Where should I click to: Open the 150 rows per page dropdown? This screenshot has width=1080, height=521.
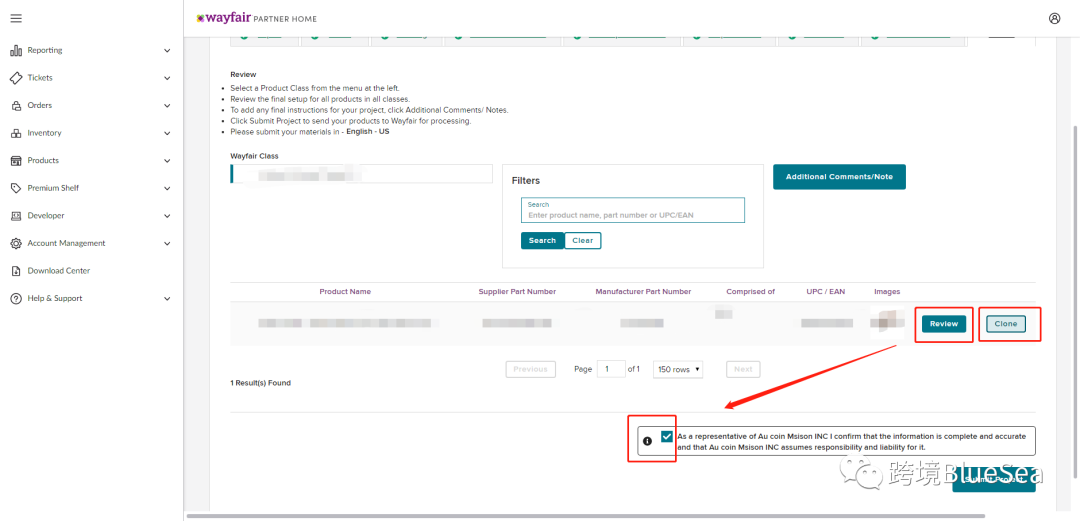click(678, 369)
